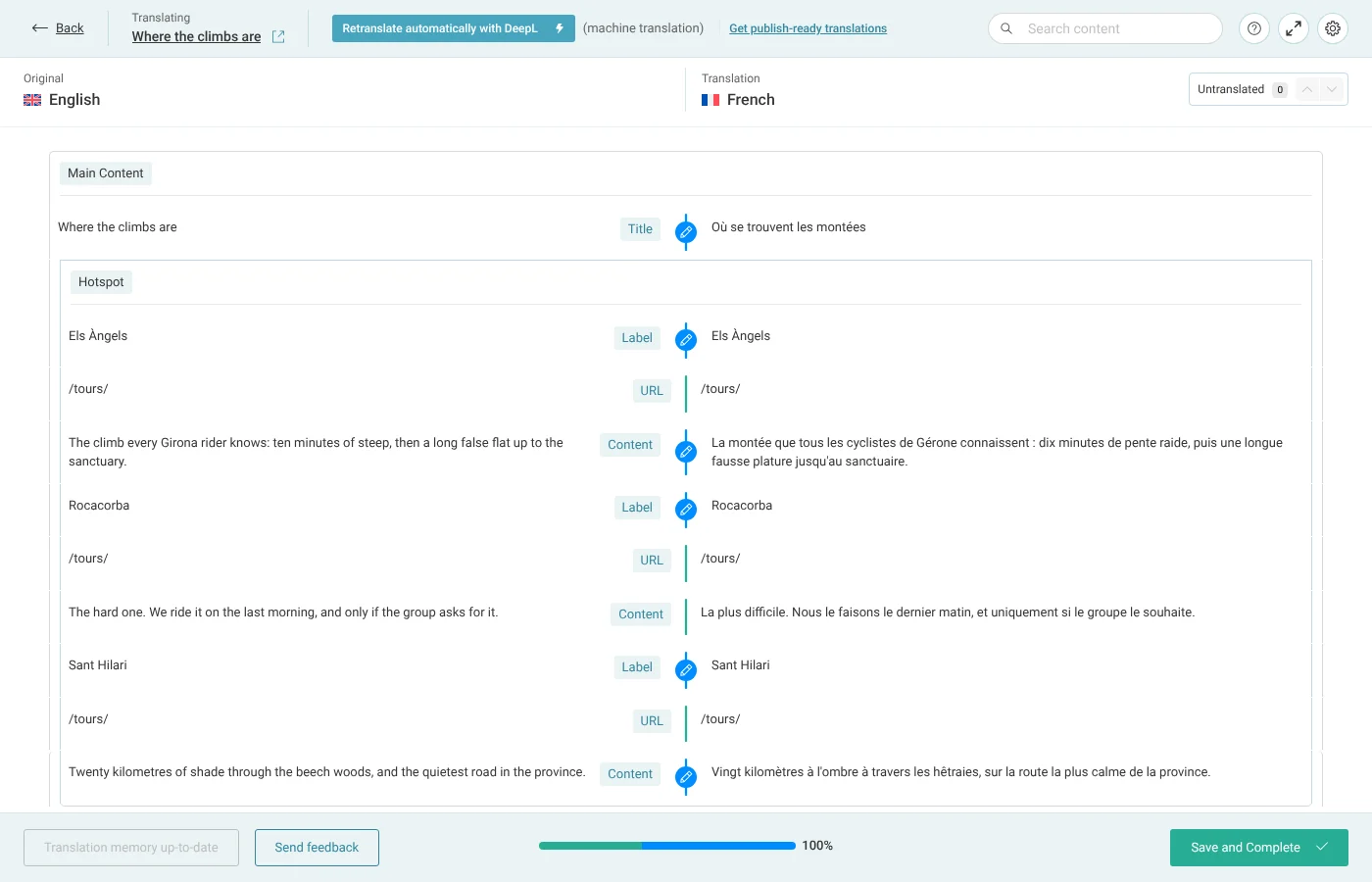Click the search magnifier icon
Viewport: 1372px width, 882px height.
(x=1006, y=28)
